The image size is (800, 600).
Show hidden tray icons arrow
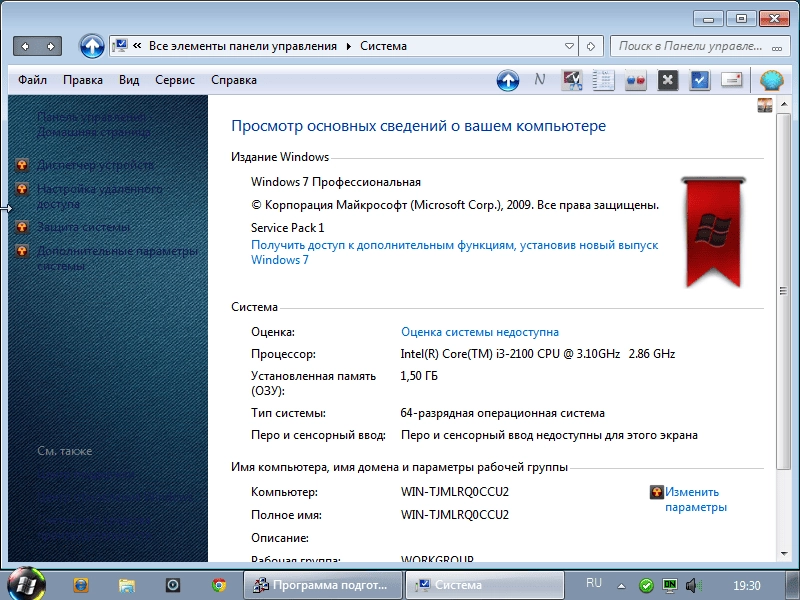tap(621, 586)
